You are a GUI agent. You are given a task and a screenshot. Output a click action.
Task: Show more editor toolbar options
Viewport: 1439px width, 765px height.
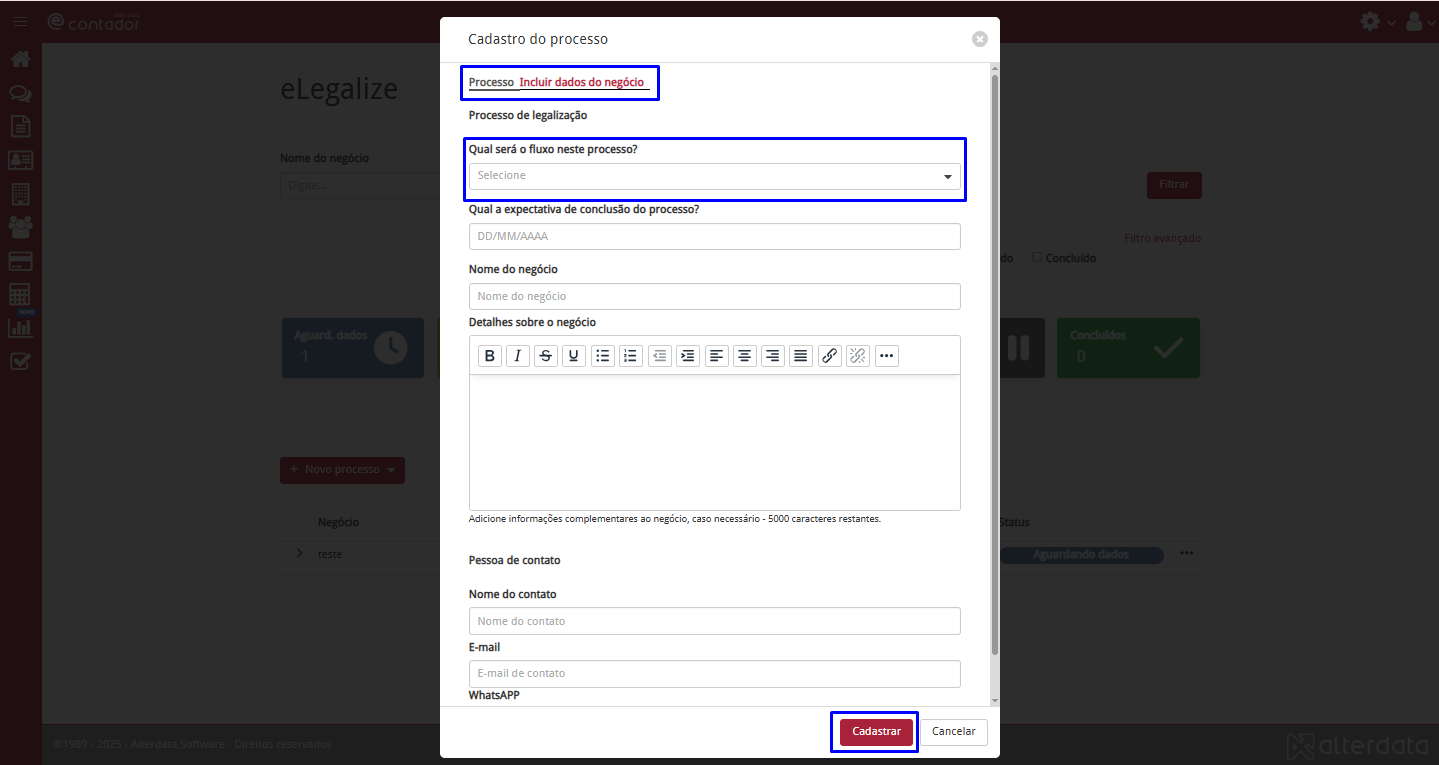(887, 355)
